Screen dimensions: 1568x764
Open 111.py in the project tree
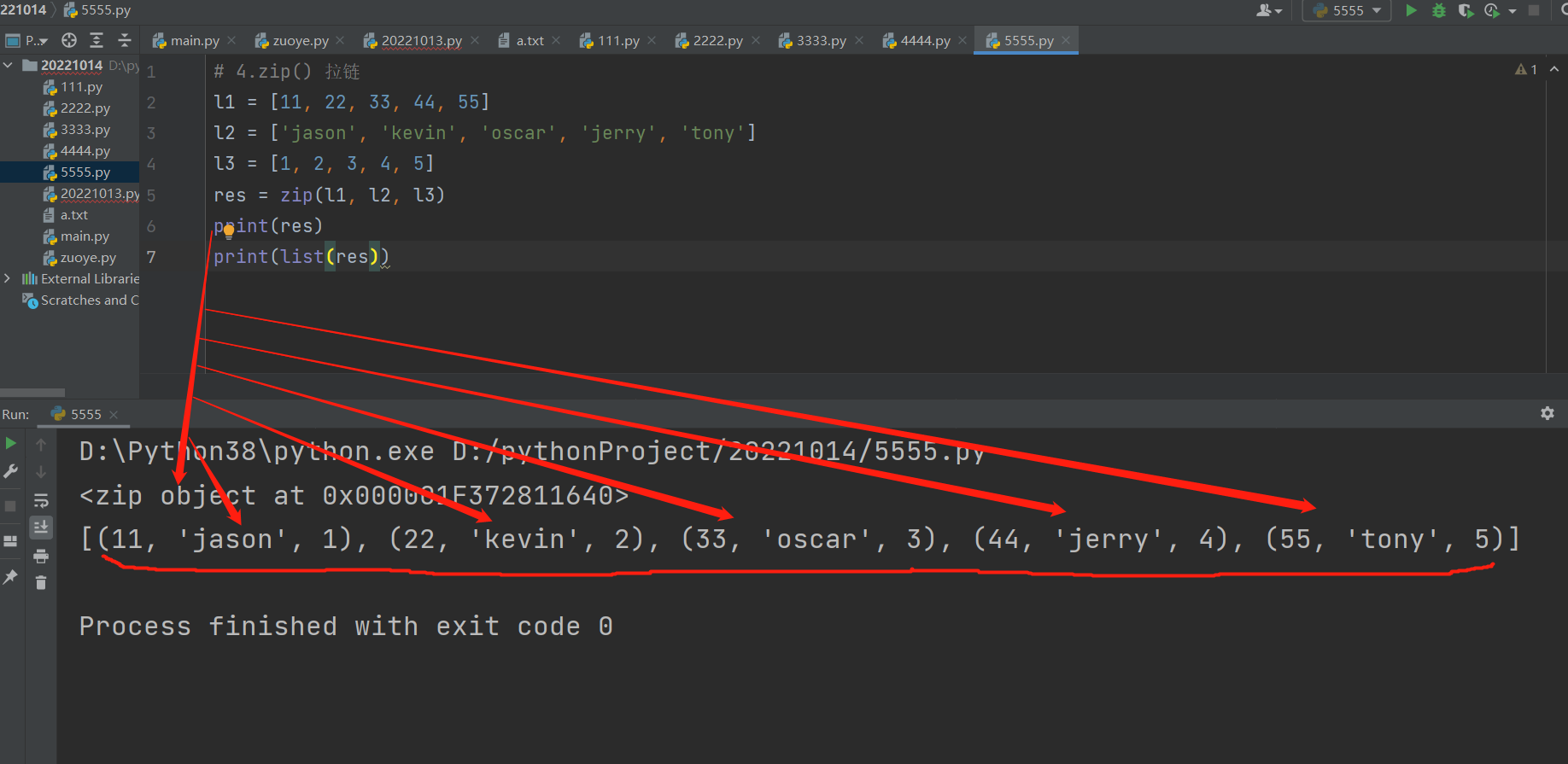click(x=81, y=87)
